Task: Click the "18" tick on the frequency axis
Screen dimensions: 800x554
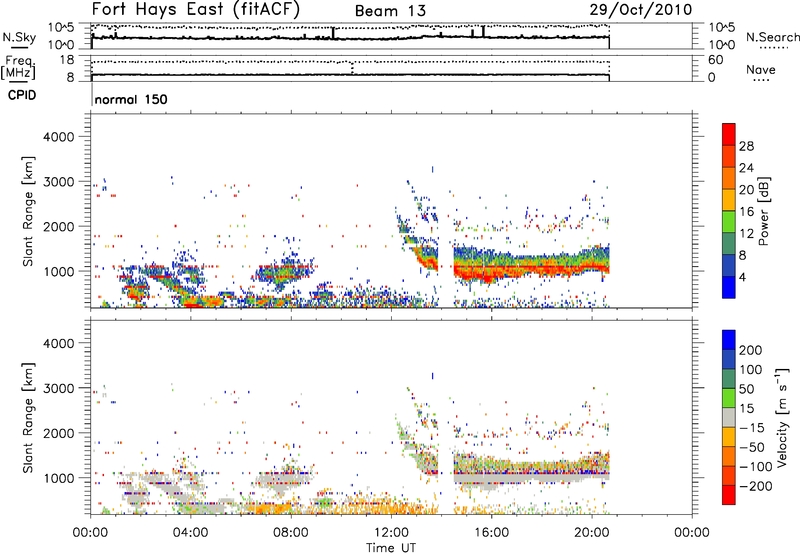Action: 67,60
